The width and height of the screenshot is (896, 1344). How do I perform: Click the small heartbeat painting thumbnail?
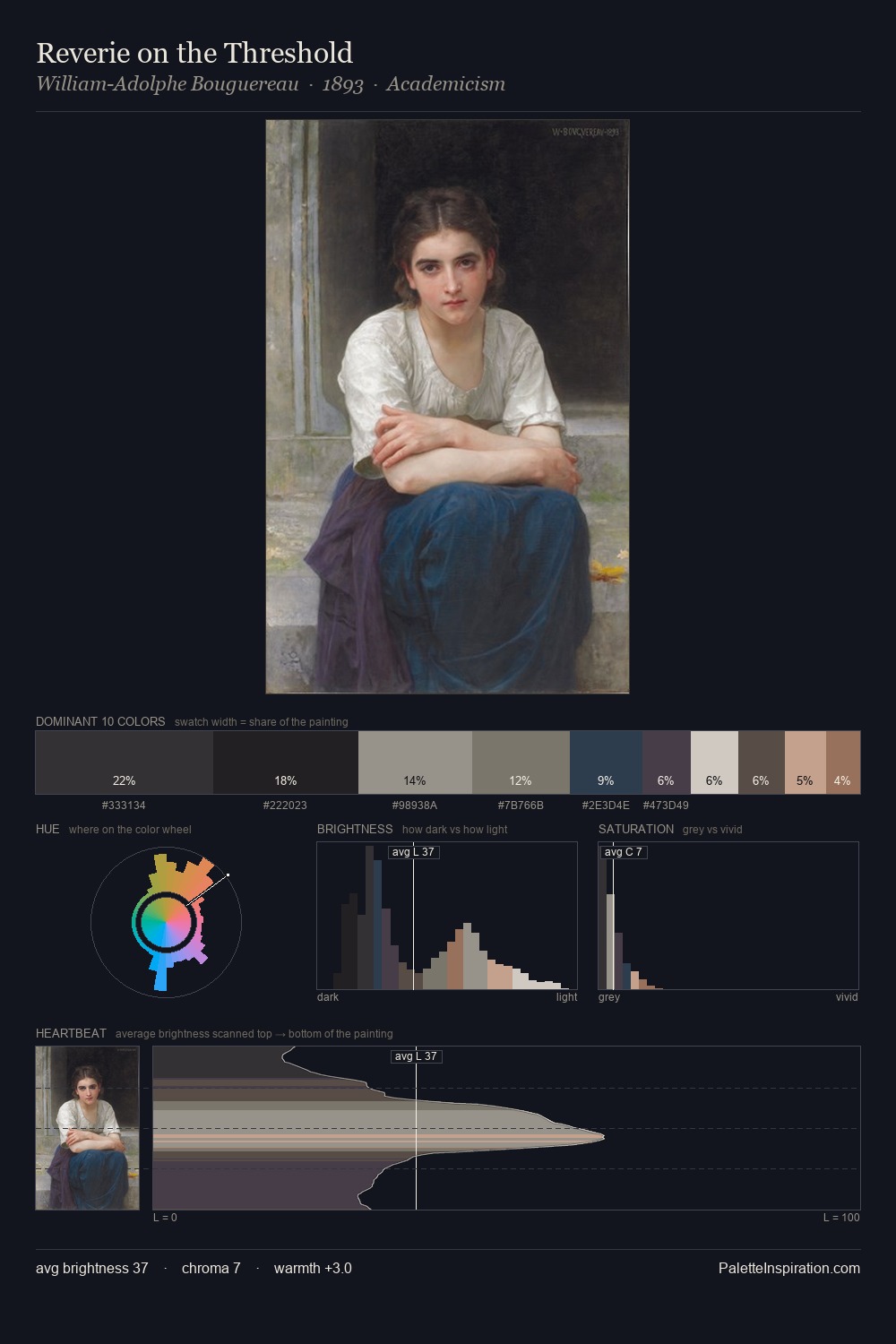(87, 1128)
